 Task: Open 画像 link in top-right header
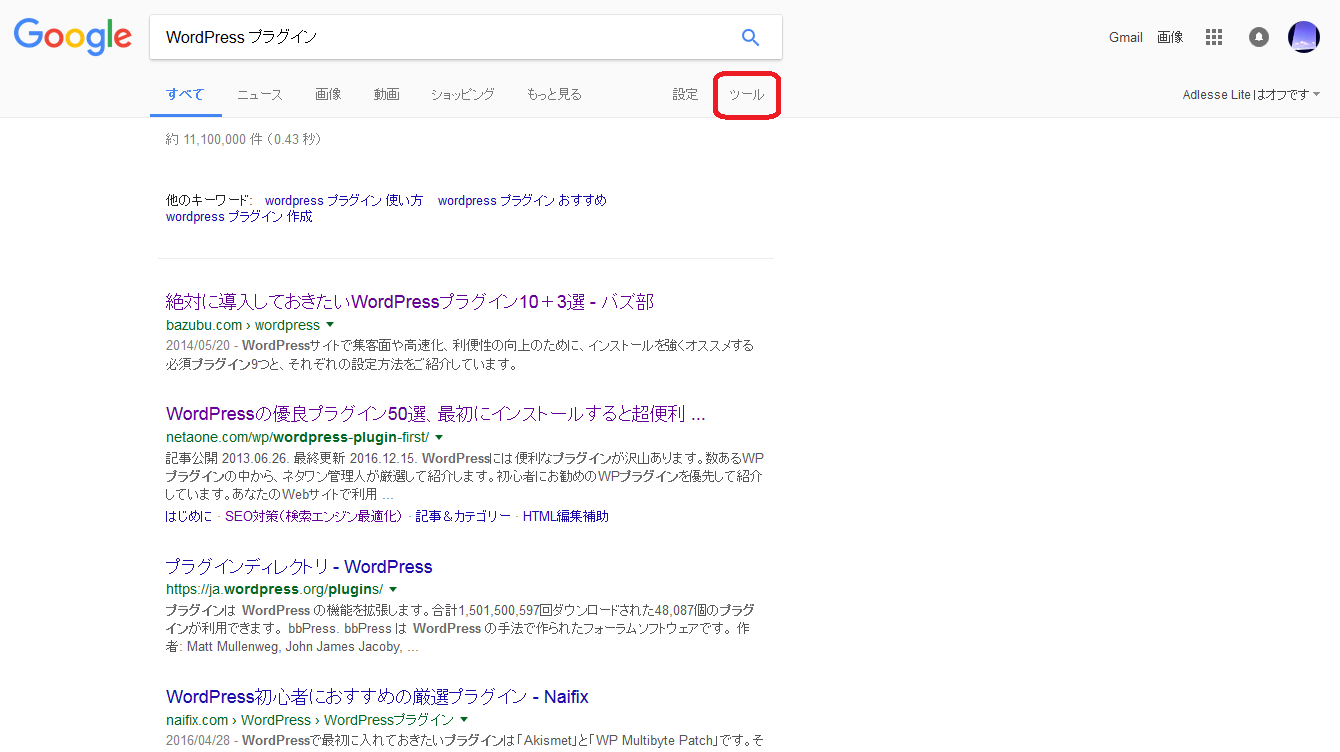coord(1170,37)
